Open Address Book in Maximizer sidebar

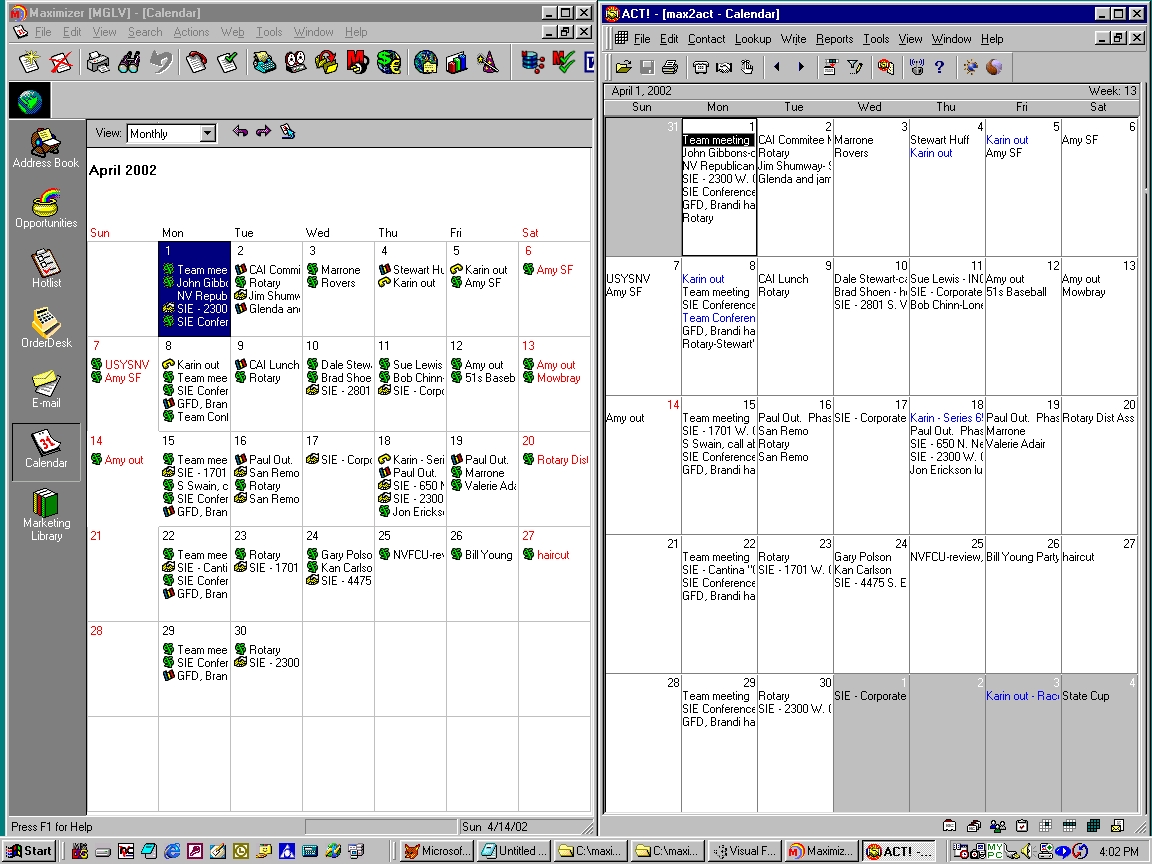pyautogui.click(x=46, y=148)
